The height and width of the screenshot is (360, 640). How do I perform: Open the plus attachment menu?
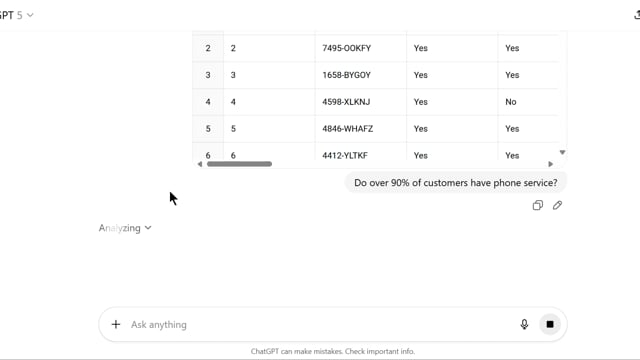tap(116, 324)
